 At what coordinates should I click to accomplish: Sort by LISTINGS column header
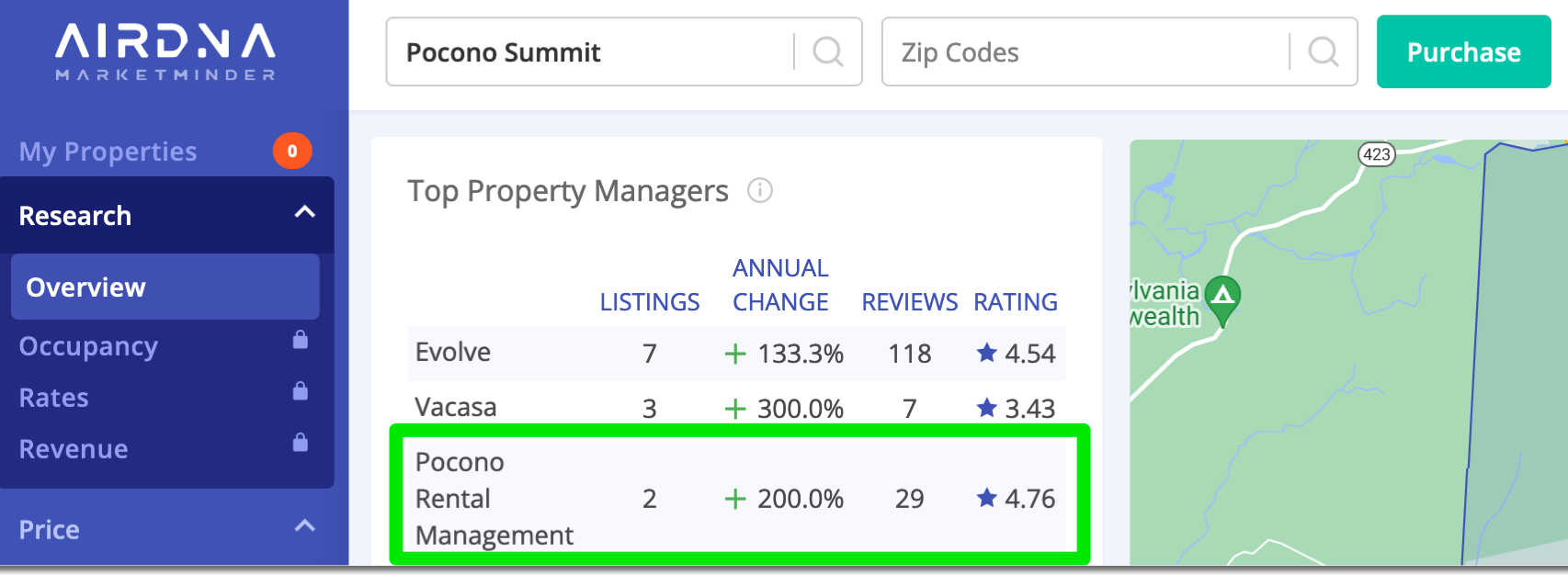click(650, 302)
